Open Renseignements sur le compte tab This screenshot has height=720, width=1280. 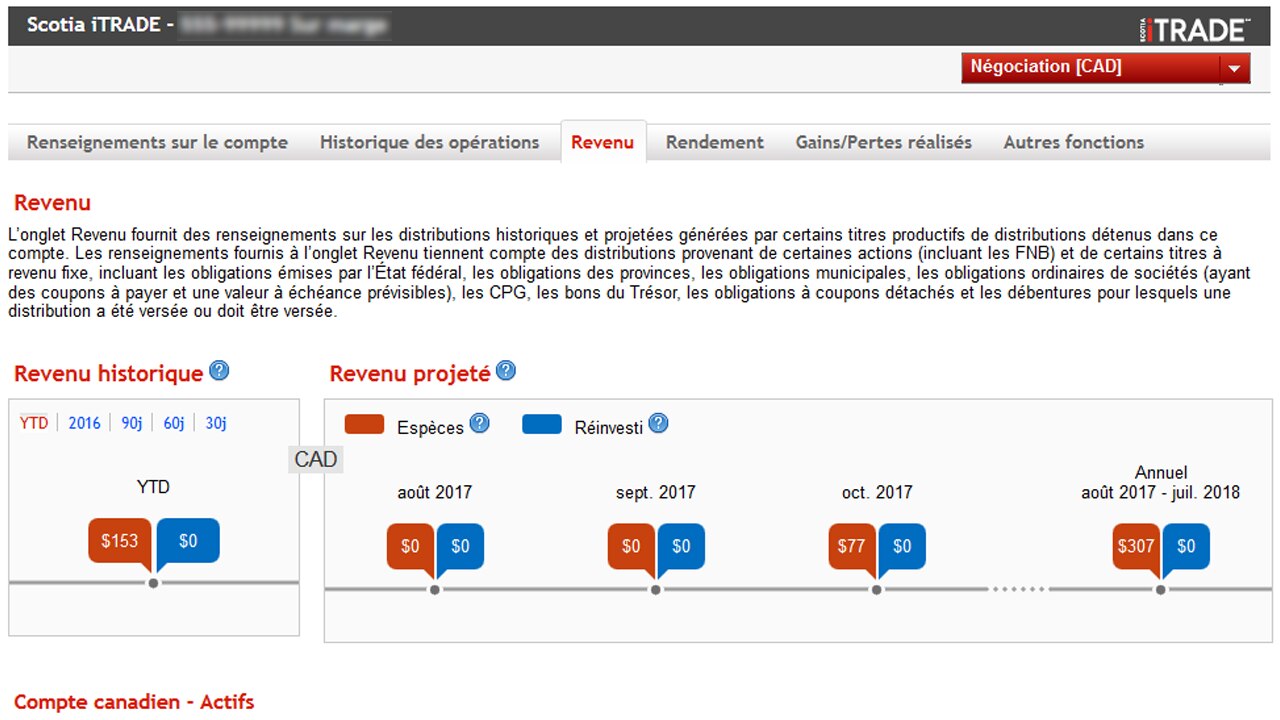coord(157,142)
